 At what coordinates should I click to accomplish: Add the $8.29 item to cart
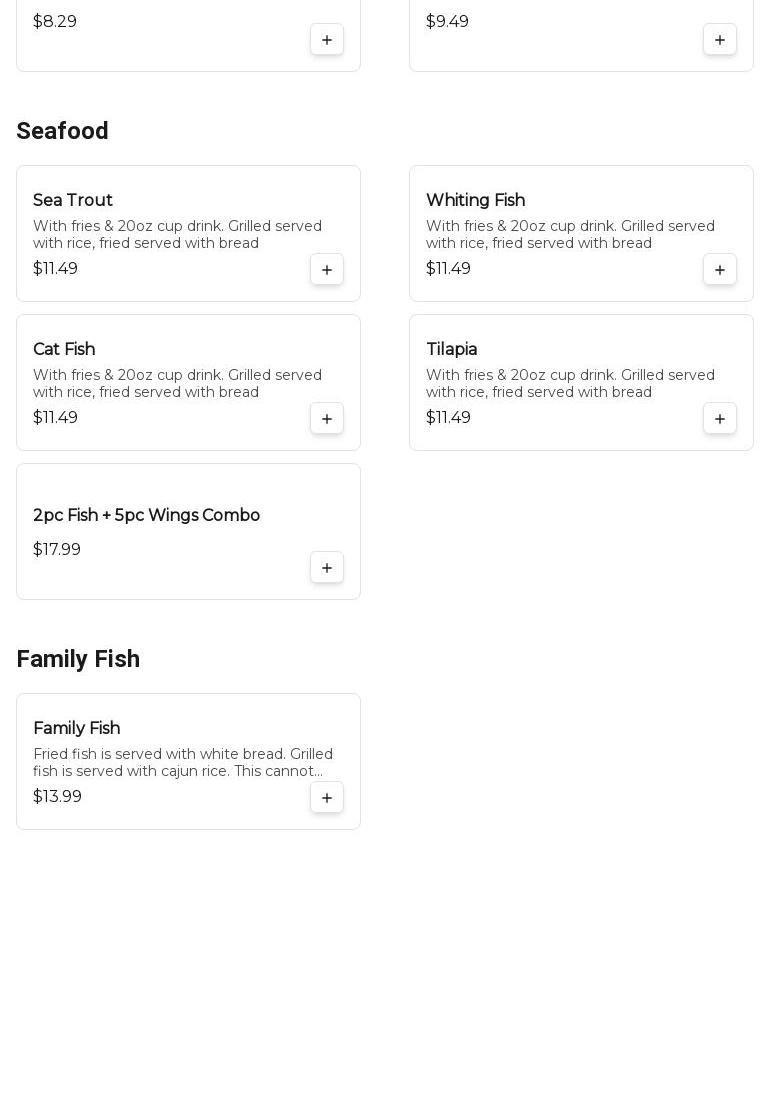(327, 40)
